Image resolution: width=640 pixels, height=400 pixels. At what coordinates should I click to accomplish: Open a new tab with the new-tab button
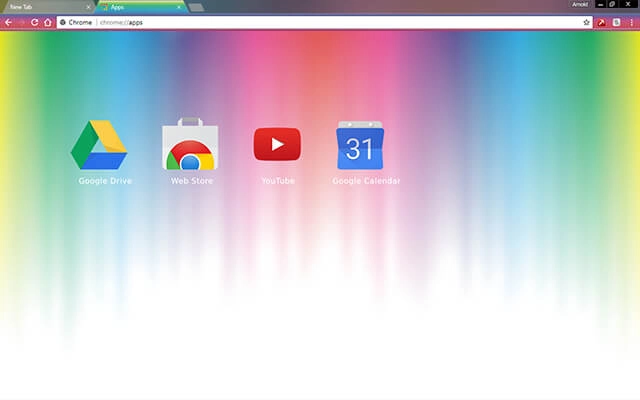point(196,7)
